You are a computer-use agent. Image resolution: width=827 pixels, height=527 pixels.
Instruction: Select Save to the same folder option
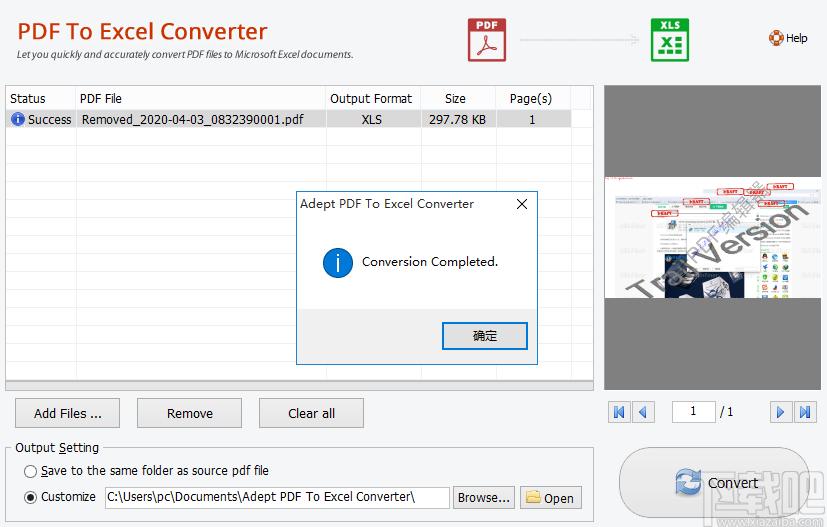click(31, 471)
